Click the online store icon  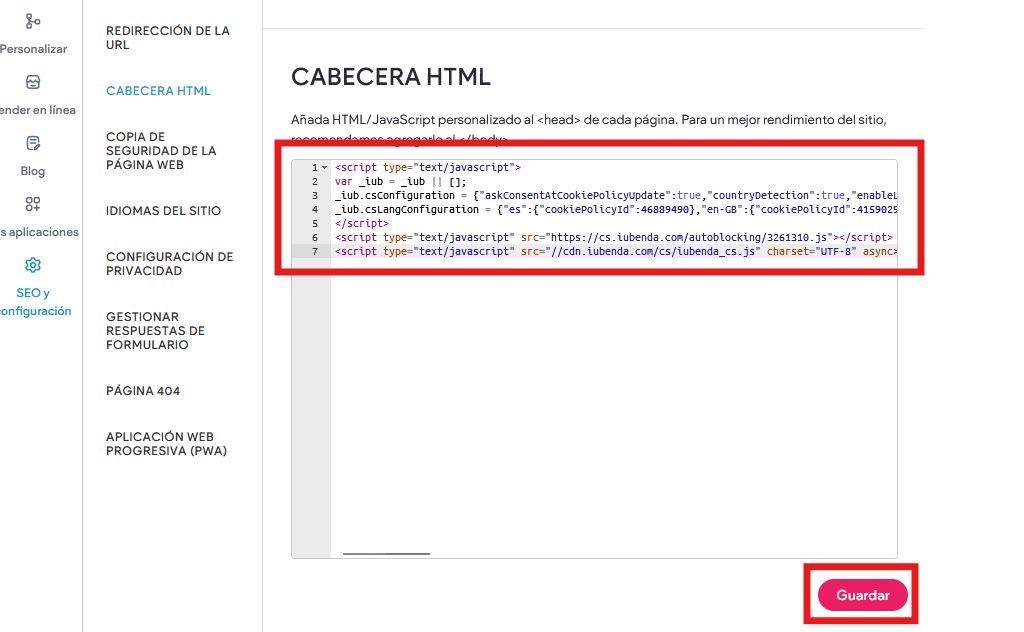pos(33,82)
